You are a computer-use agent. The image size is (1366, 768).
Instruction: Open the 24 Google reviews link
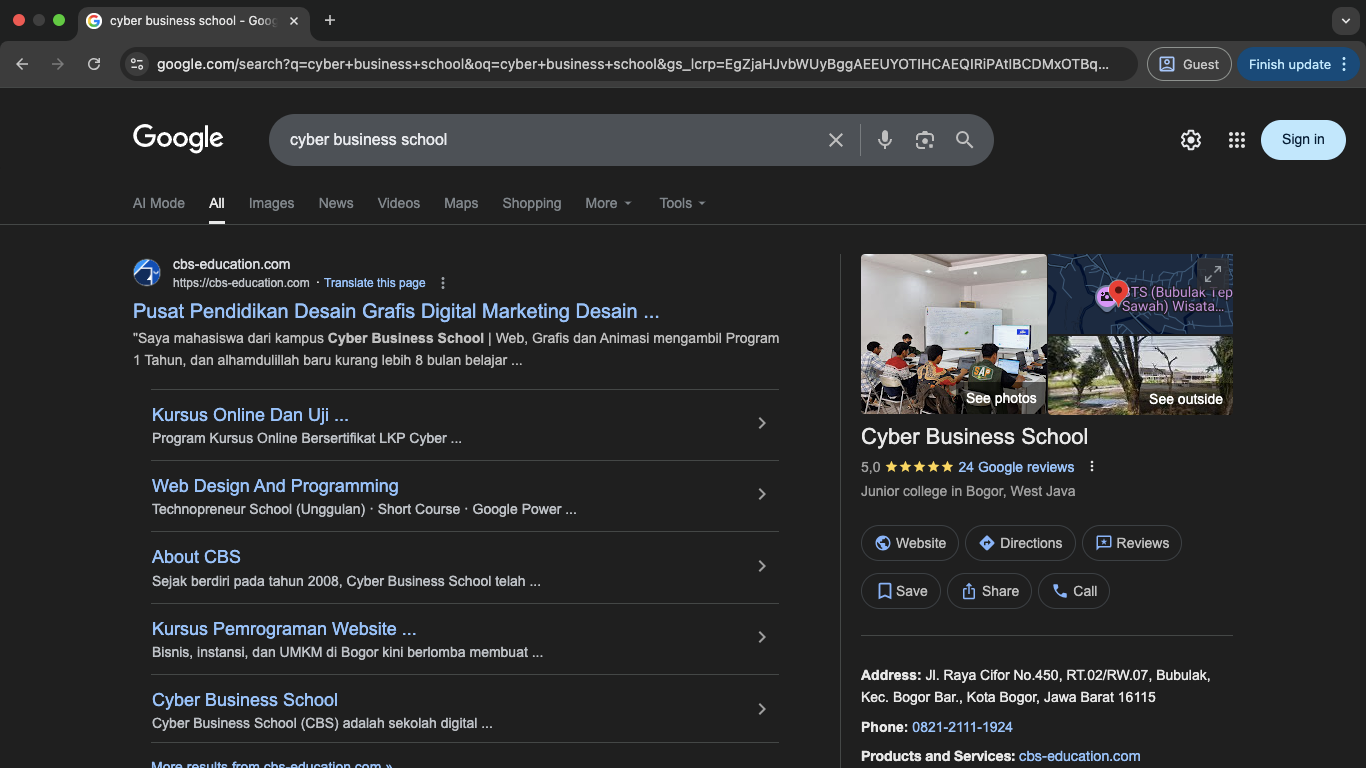pyautogui.click(x=1015, y=467)
